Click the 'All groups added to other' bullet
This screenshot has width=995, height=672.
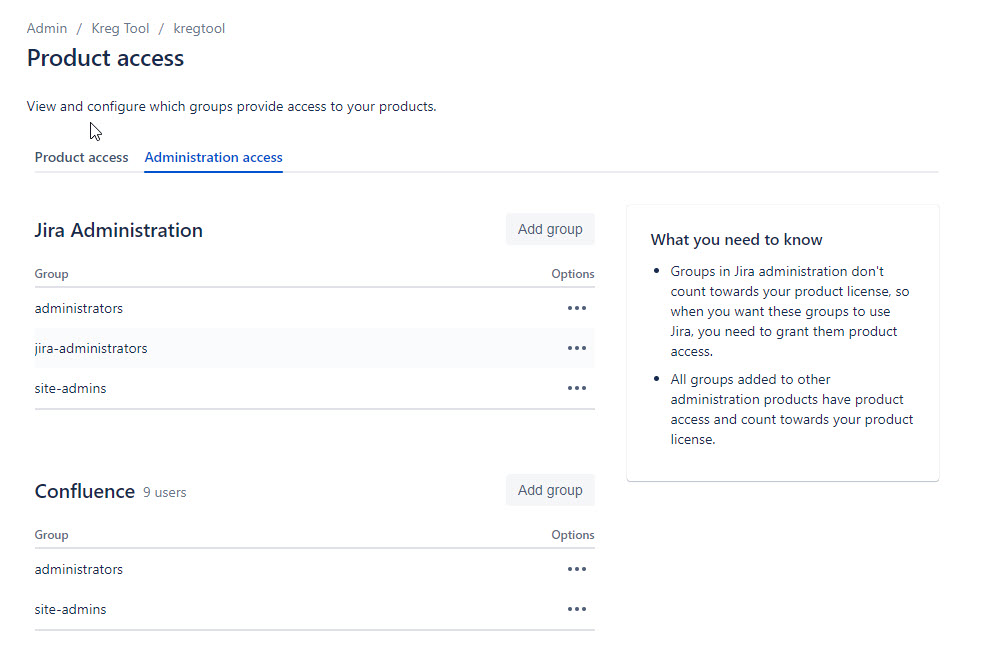point(791,409)
